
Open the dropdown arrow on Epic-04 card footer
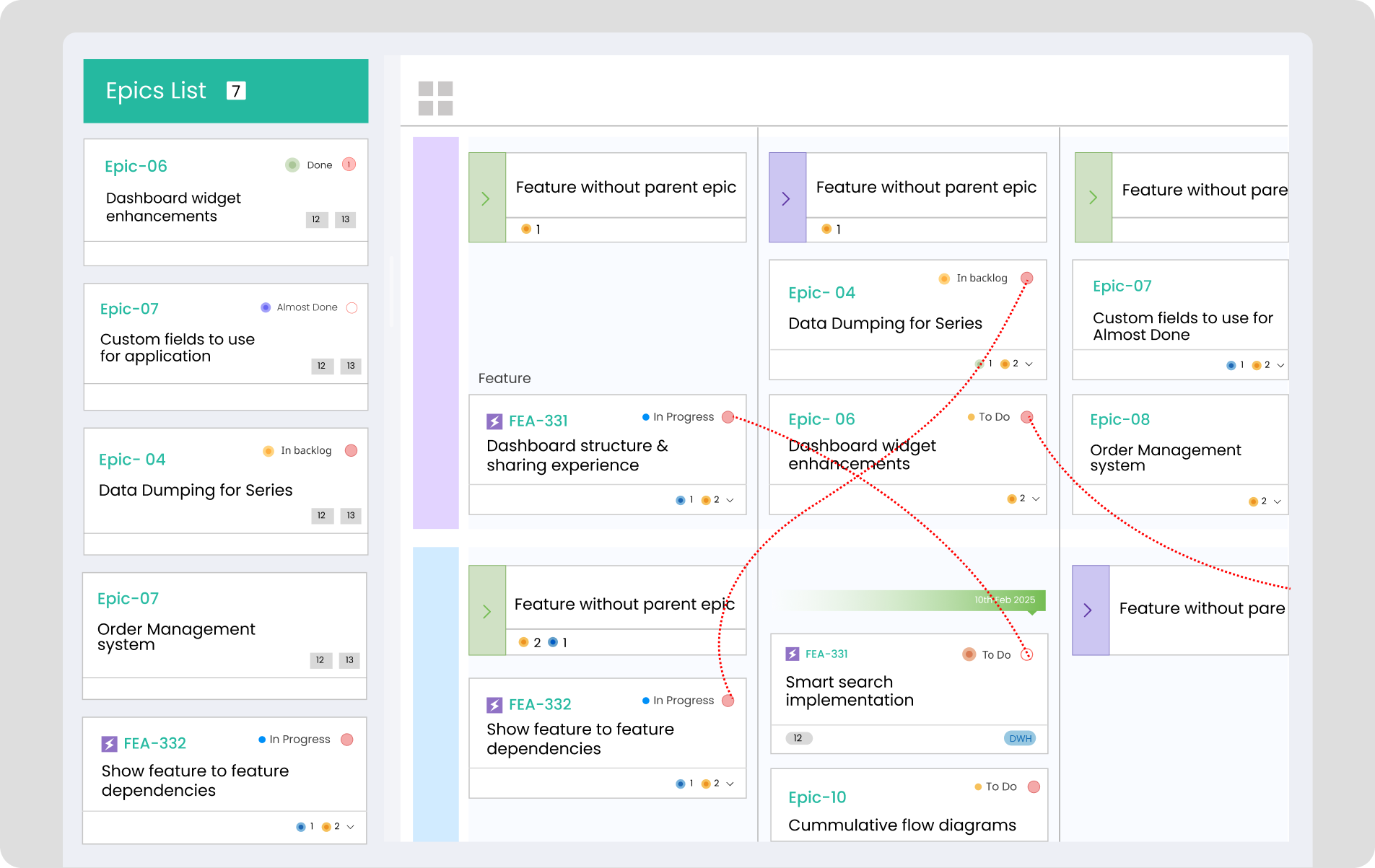click(x=1034, y=364)
